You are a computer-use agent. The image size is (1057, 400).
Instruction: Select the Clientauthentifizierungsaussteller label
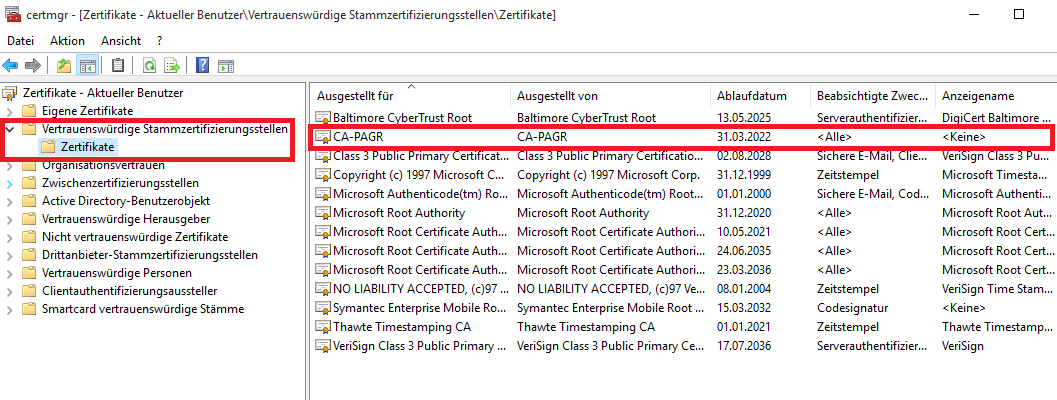coord(129,291)
